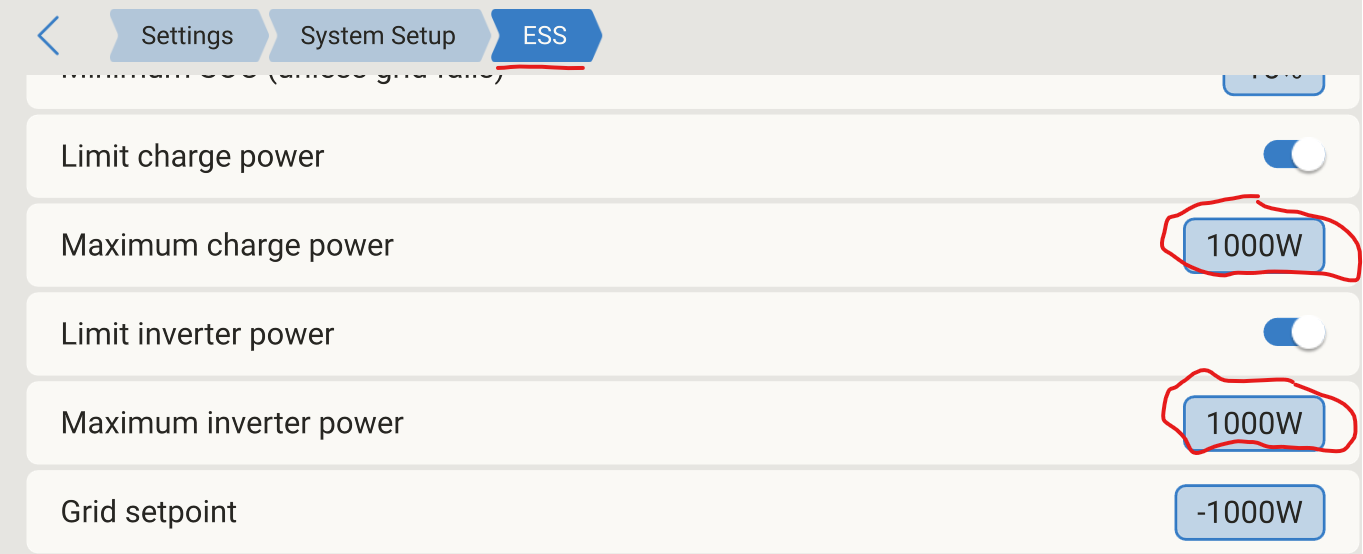The image size is (1363, 554).
Task: Click the blue track of Limit inverter power toggle
Action: coord(1277,333)
